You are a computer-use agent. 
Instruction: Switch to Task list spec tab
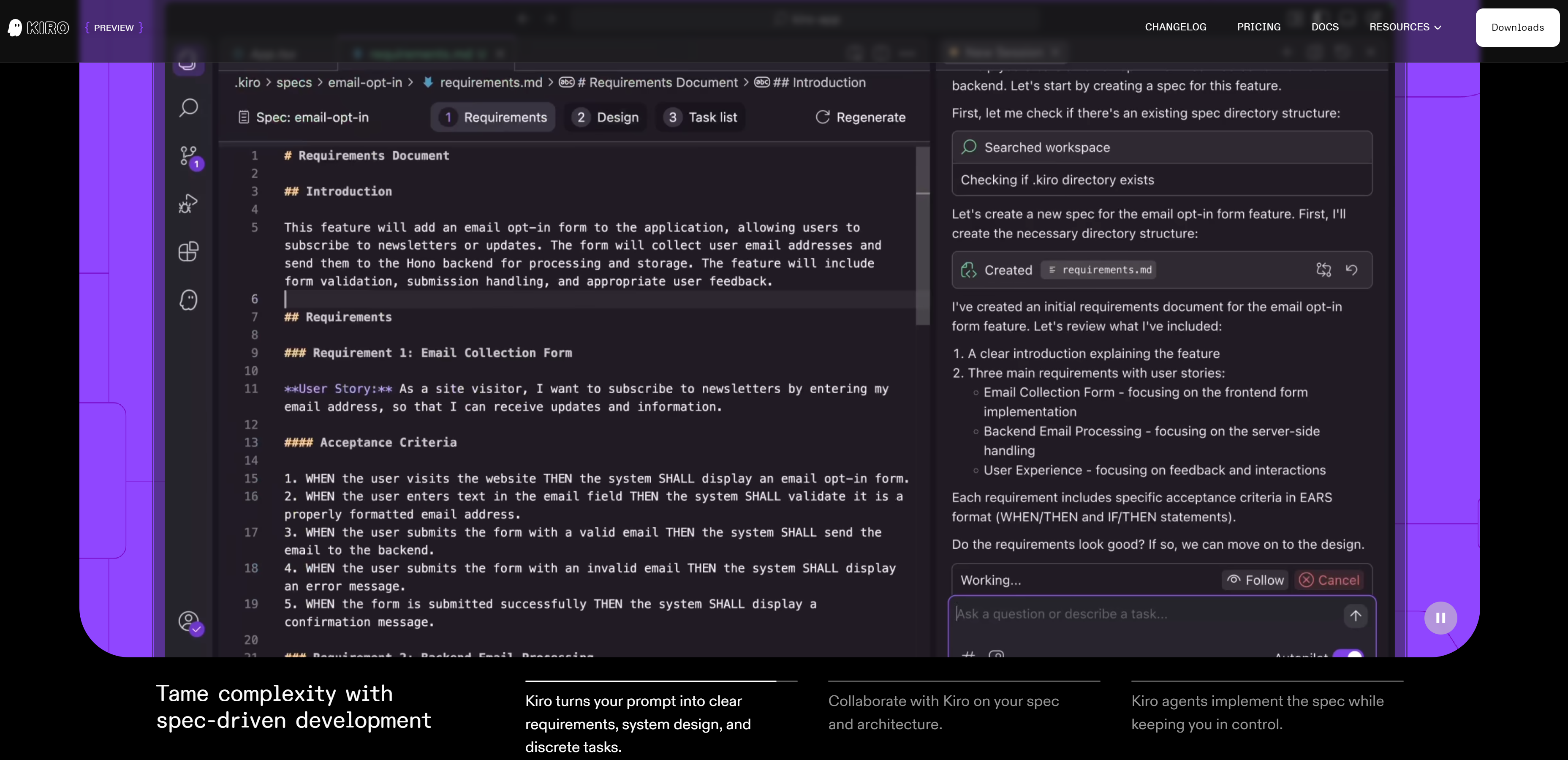pyautogui.click(x=700, y=117)
